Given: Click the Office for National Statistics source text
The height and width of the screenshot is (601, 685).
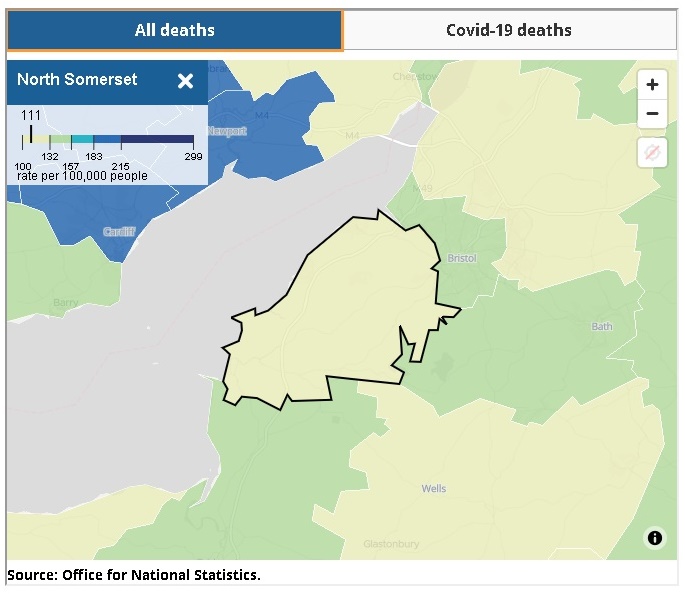Looking at the screenshot, I should (x=133, y=574).
